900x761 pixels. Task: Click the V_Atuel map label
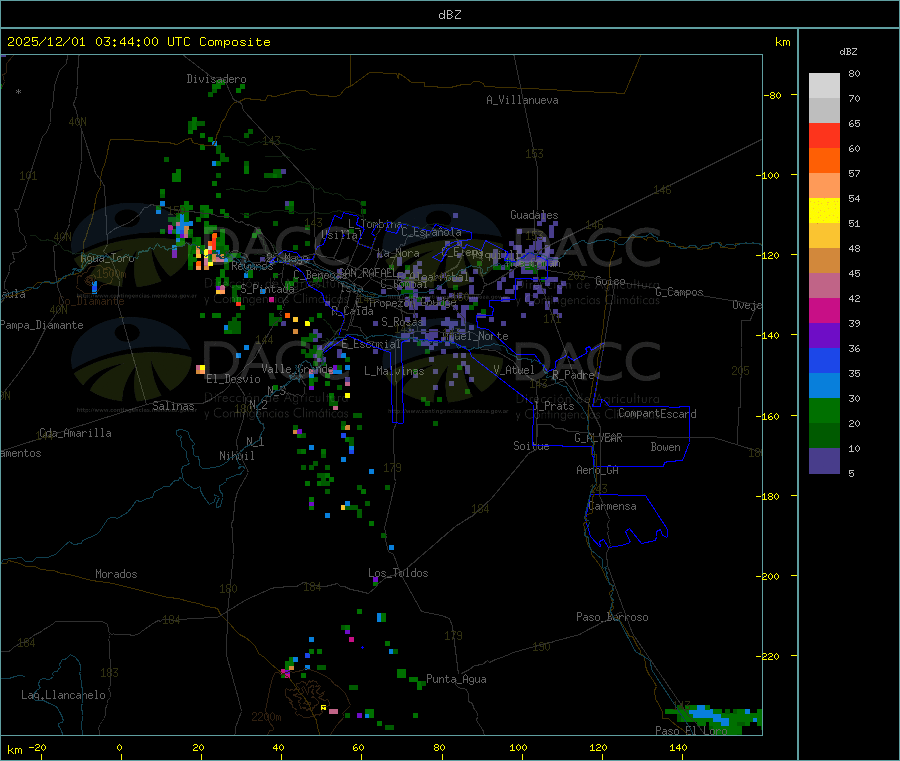pyautogui.click(x=514, y=370)
